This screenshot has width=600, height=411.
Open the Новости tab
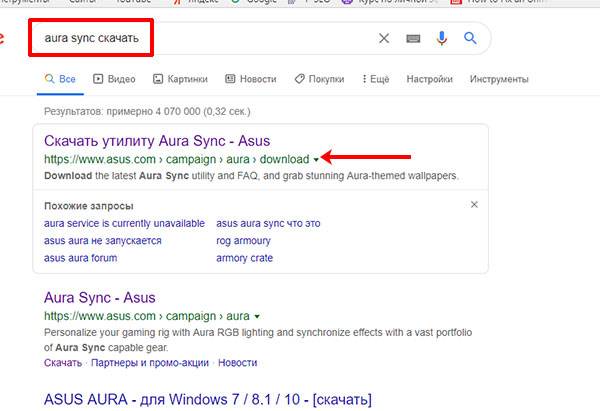point(251,79)
